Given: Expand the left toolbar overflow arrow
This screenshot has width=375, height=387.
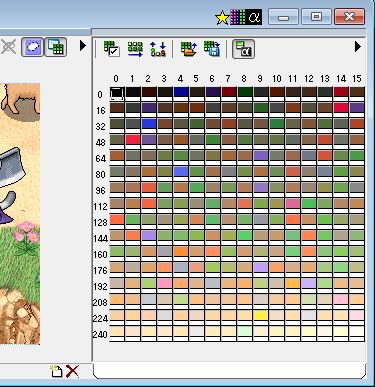Looking at the screenshot, I should [x=83, y=46].
